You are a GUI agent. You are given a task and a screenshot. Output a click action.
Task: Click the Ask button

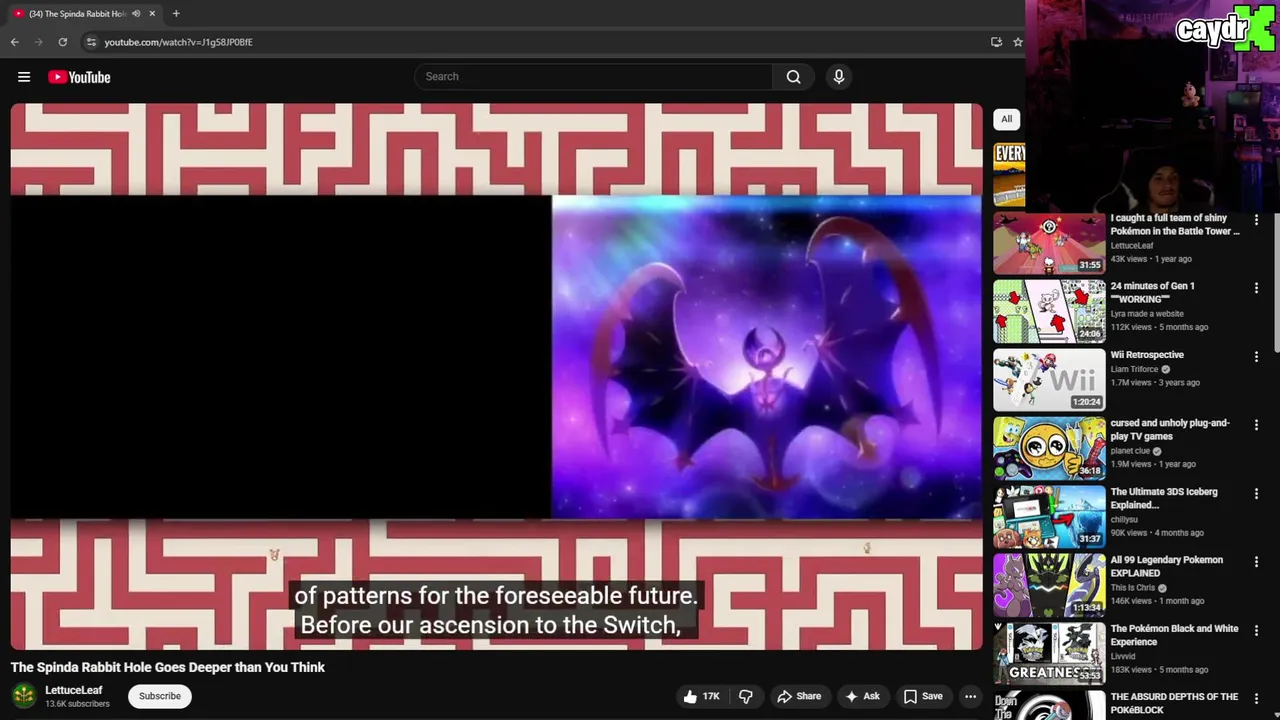coord(862,696)
